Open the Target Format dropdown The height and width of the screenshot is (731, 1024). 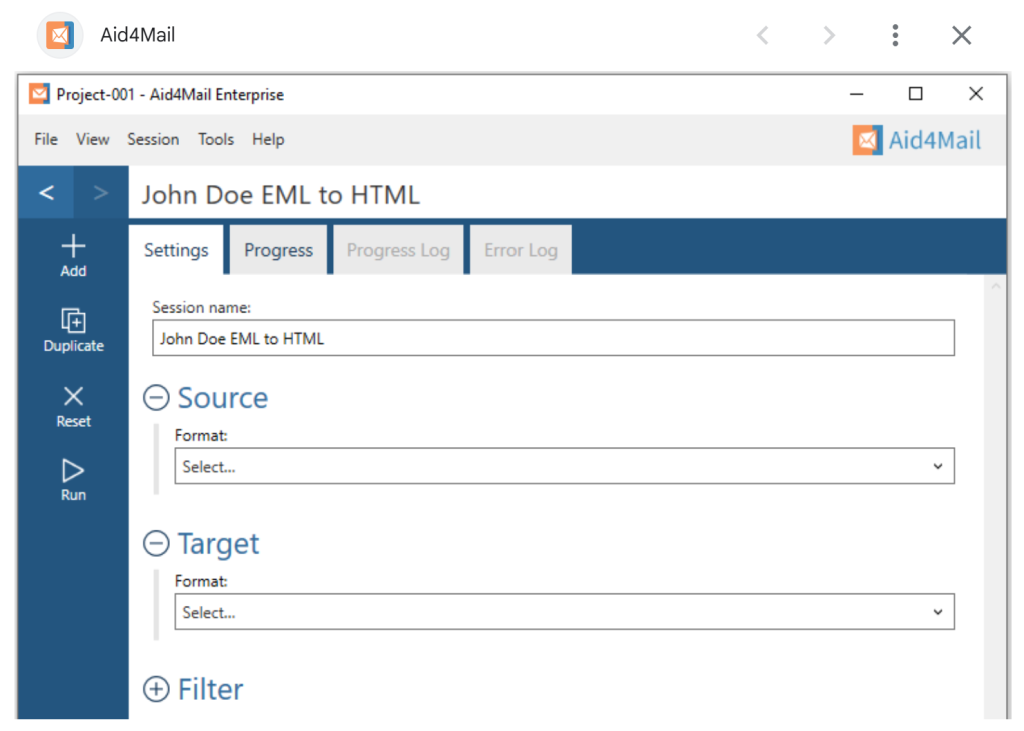[564, 611]
